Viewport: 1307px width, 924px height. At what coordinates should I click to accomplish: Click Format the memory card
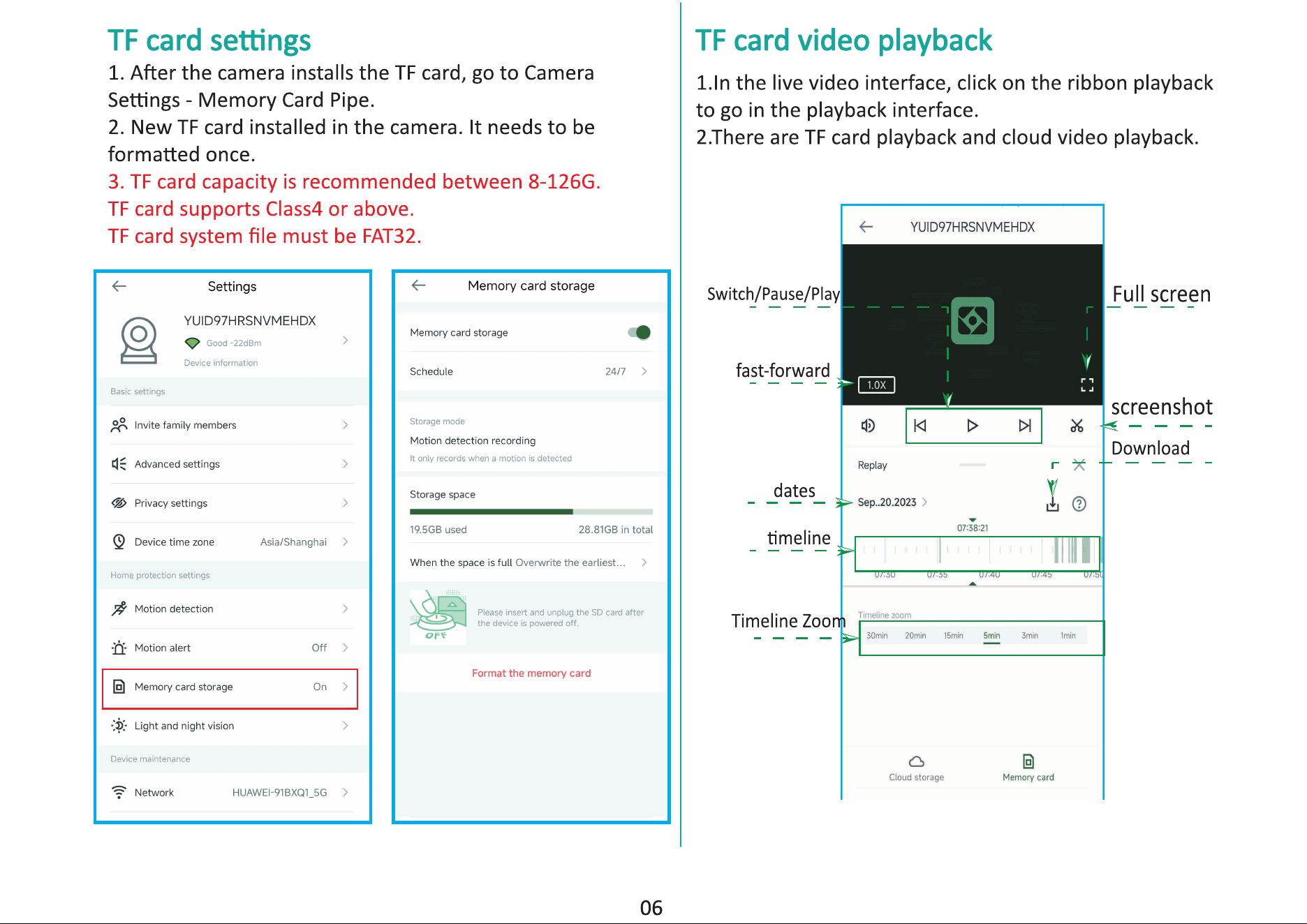[531, 673]
